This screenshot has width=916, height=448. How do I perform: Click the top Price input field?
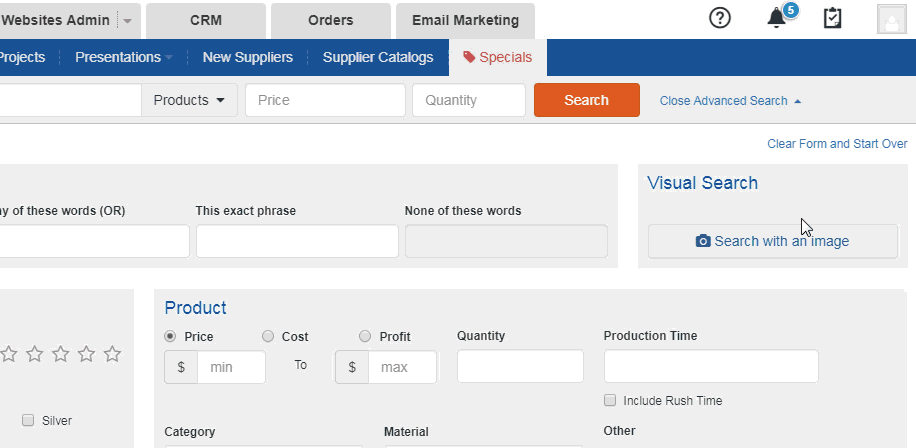click(x=325, y=100)
